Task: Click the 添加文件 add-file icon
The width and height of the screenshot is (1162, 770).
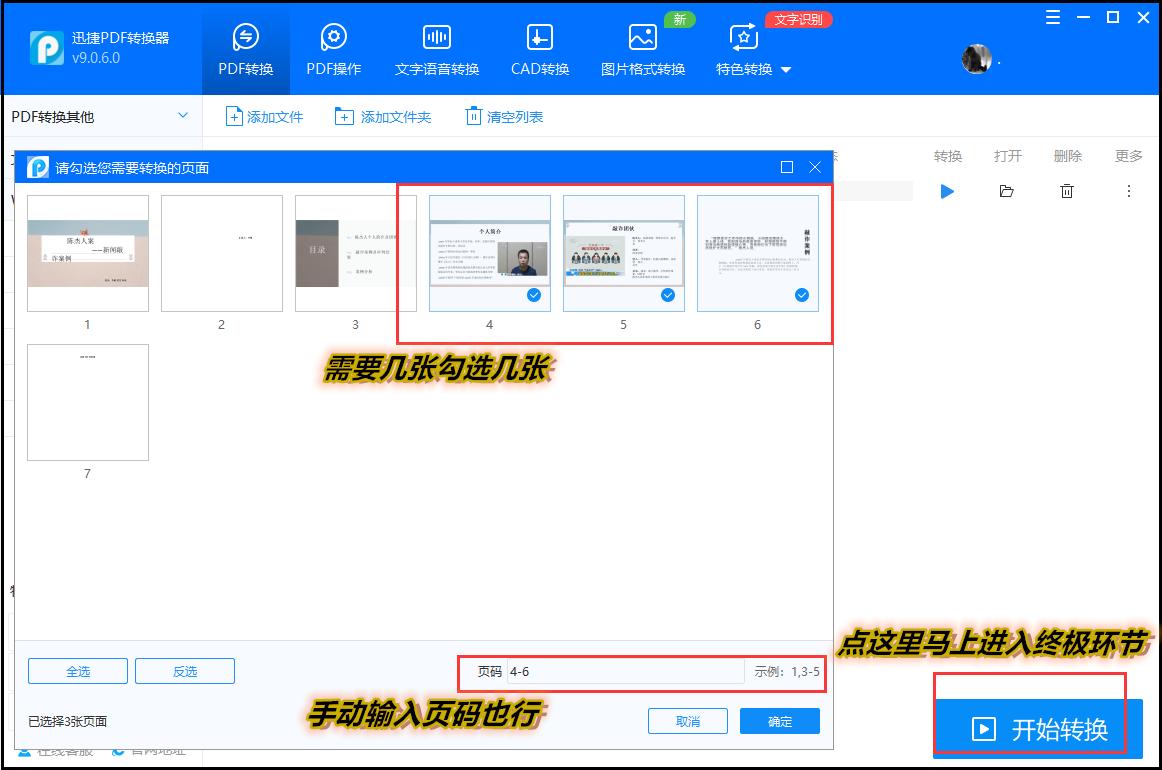Action: click(234, 115)
